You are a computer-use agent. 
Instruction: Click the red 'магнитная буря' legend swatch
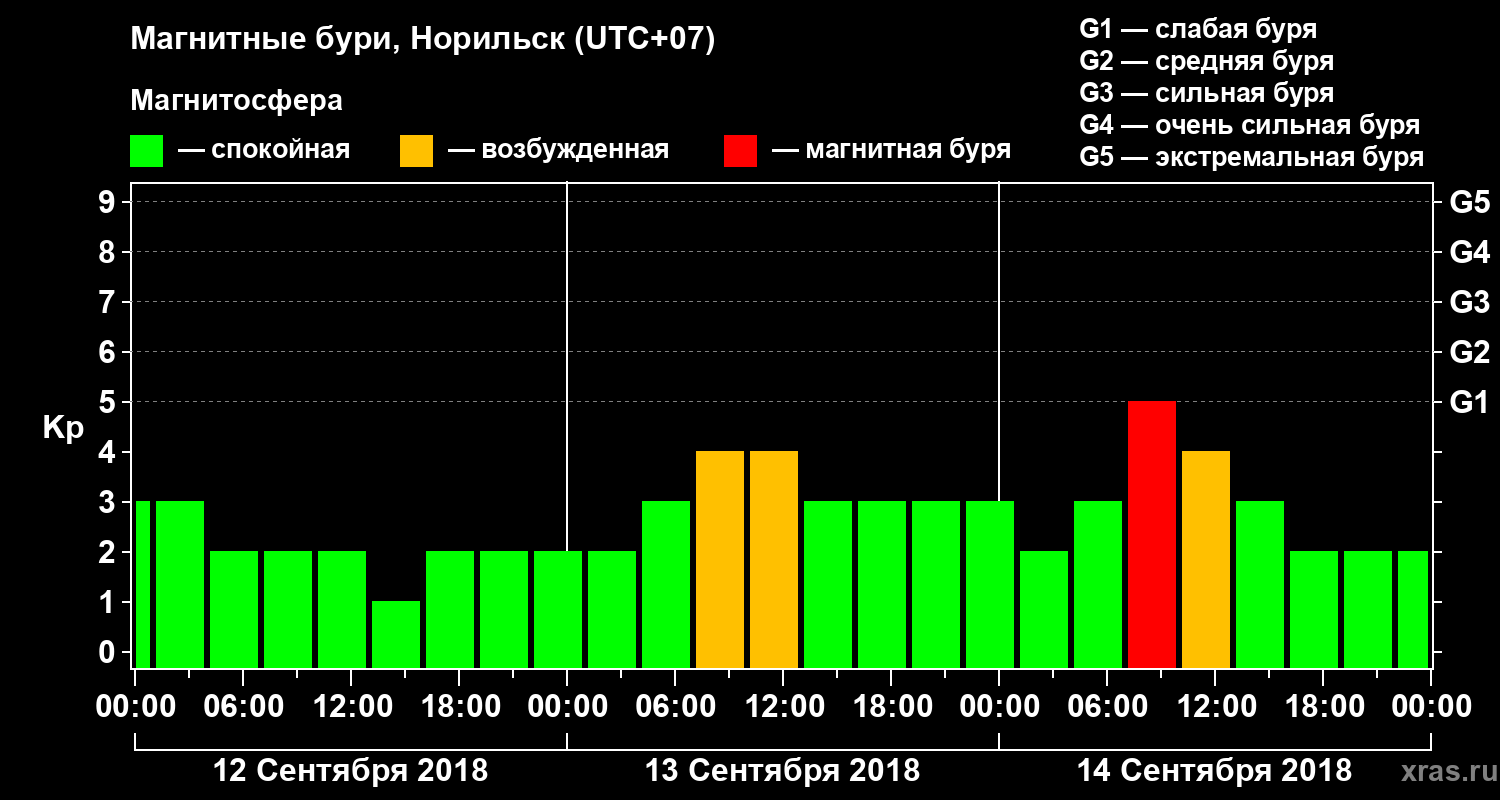[x=741, y=151]
